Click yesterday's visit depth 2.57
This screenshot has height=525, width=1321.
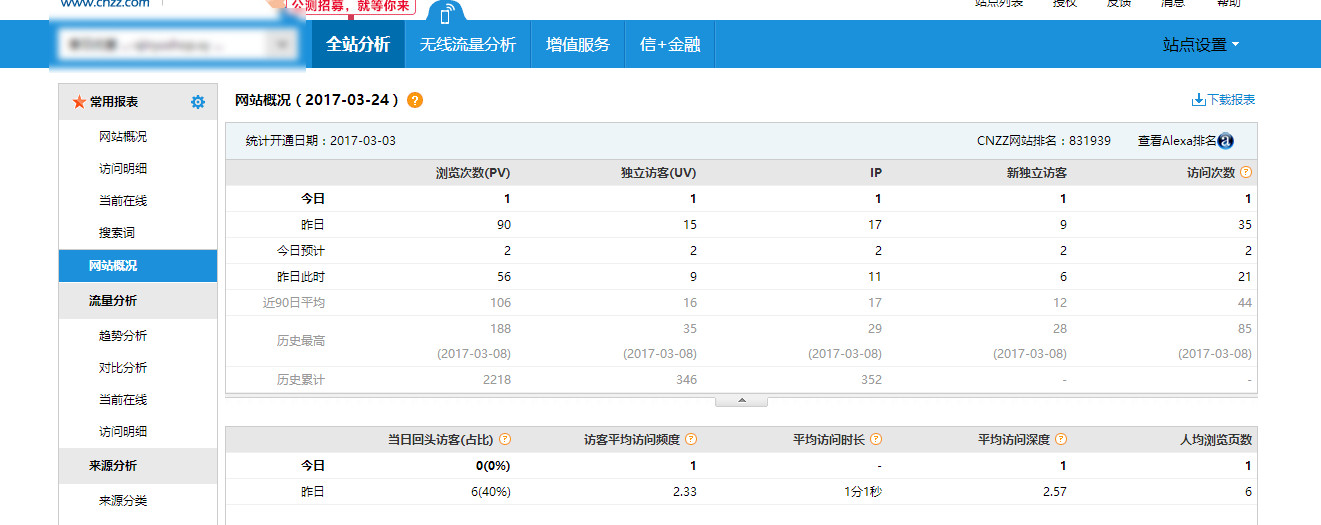coord(1054,492)
